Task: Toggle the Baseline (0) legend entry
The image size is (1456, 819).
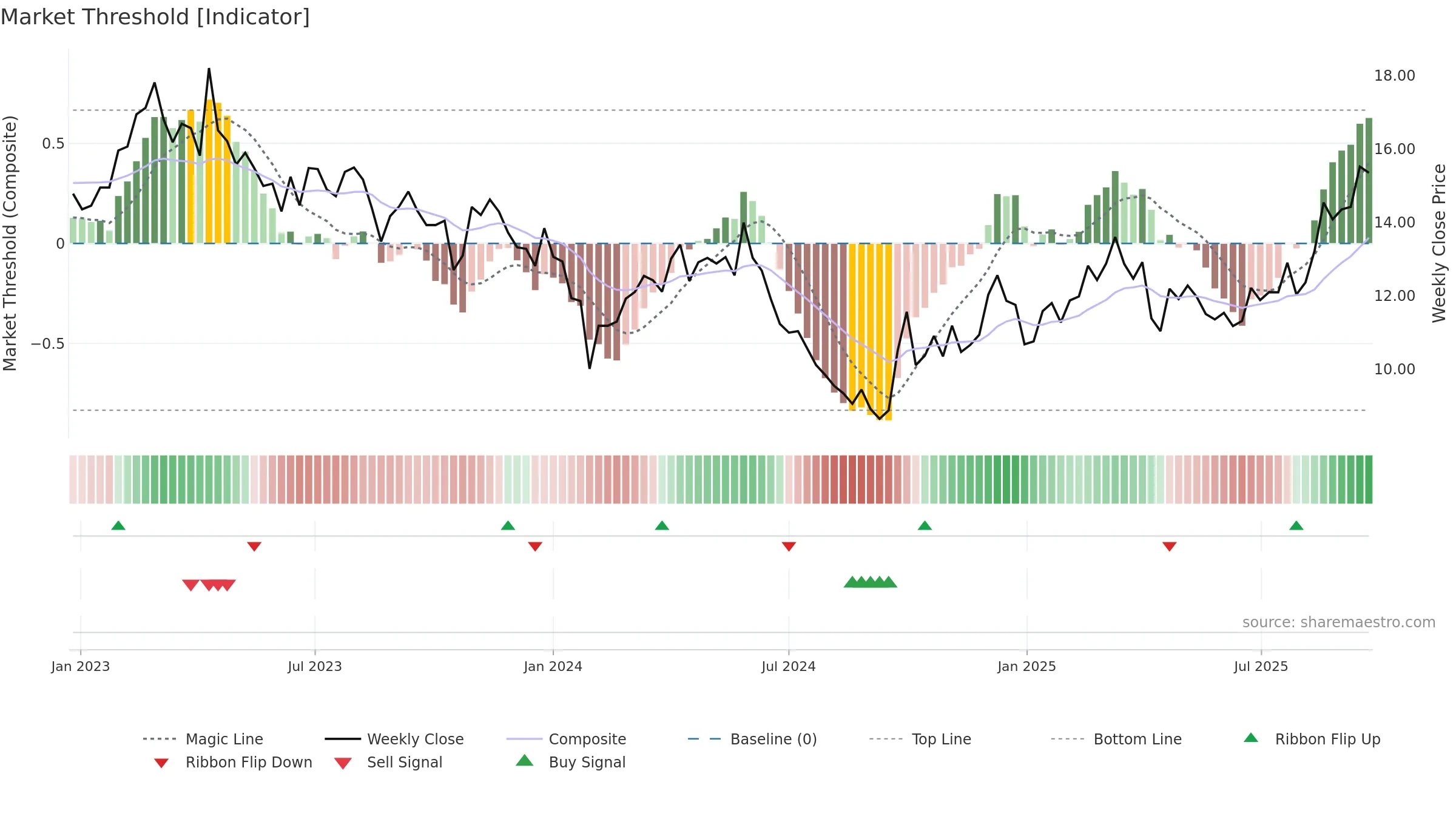Action: [752, 739]
